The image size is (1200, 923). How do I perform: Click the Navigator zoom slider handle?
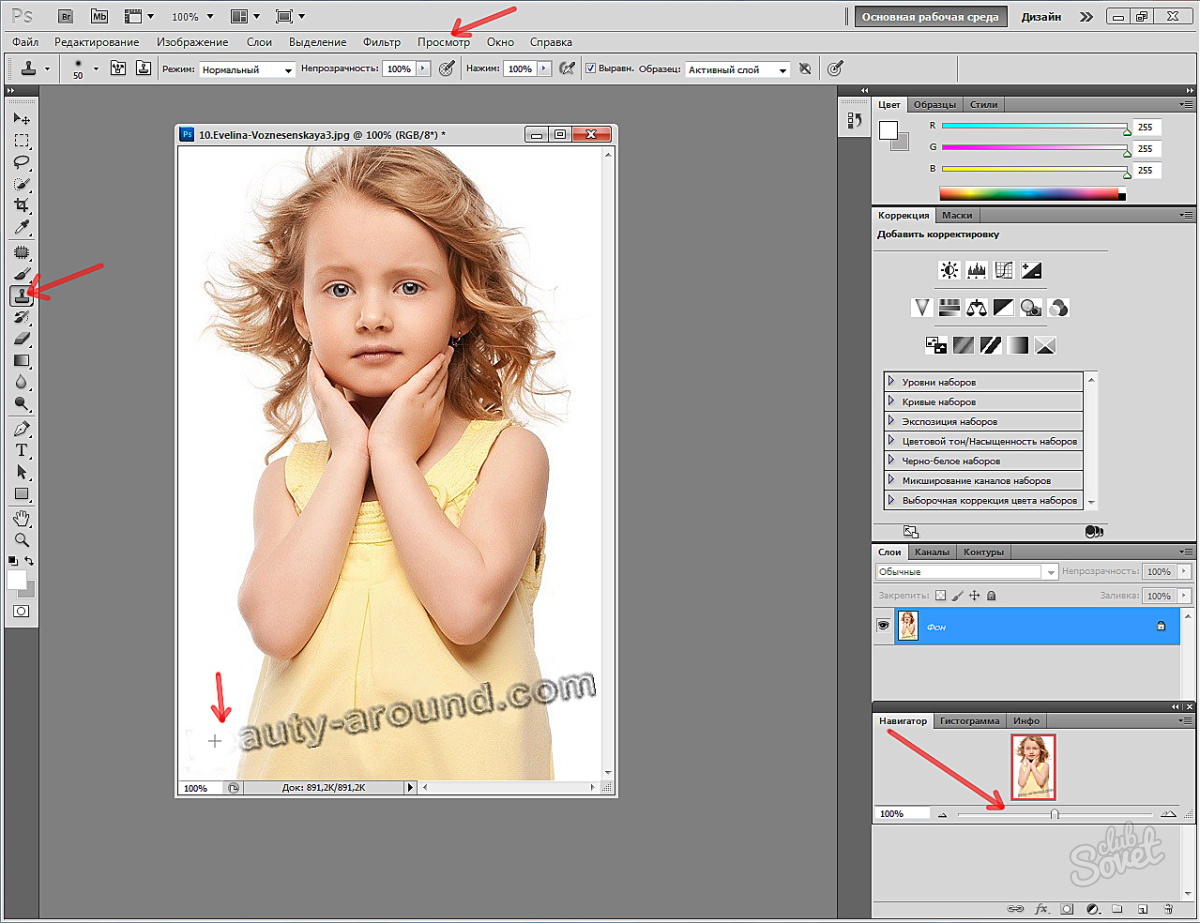1054,815
